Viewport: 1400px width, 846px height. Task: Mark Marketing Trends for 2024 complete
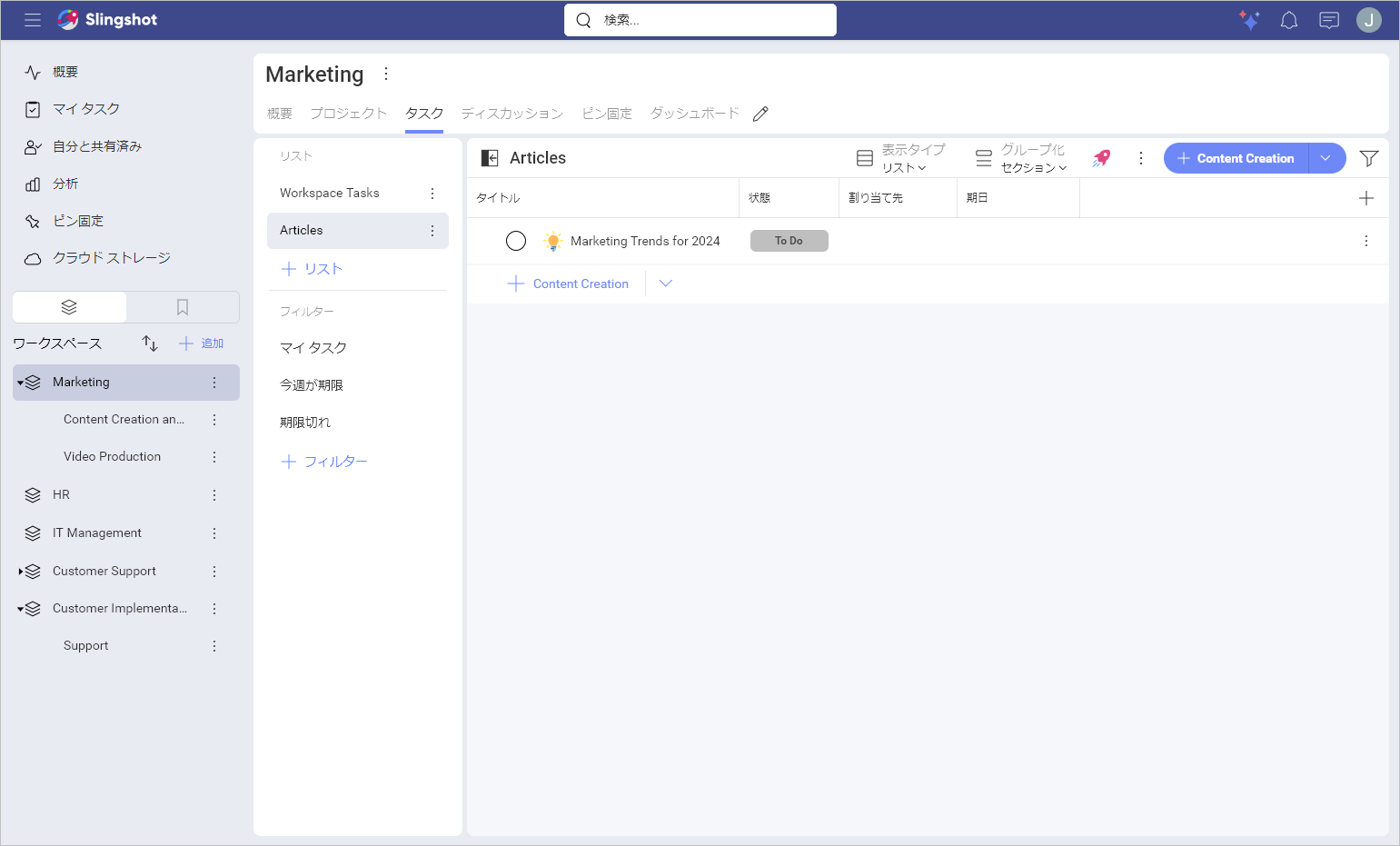pyautogui.click(x=516, y=241)
